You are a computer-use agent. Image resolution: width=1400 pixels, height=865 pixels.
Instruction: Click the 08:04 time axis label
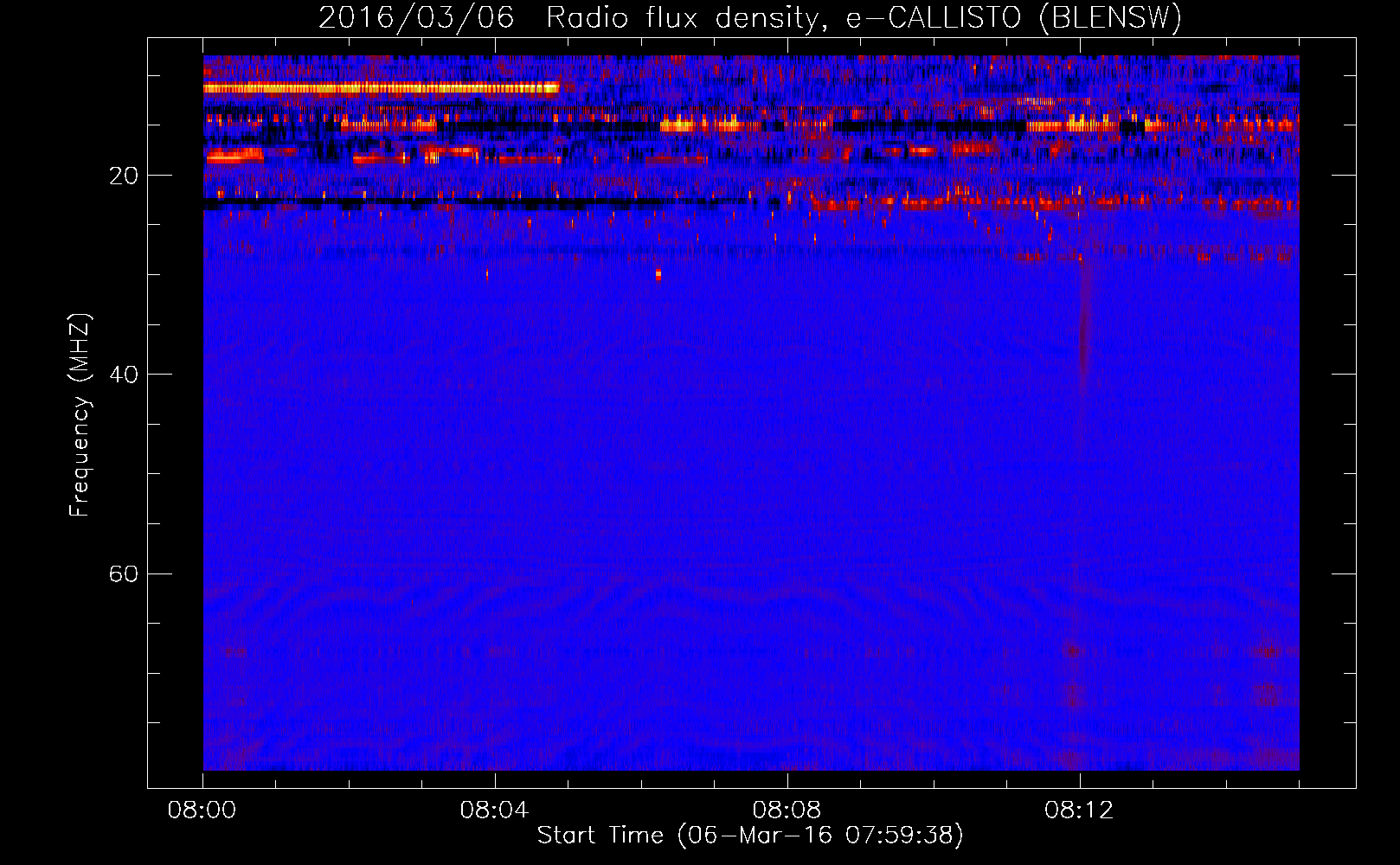(495, 811)
